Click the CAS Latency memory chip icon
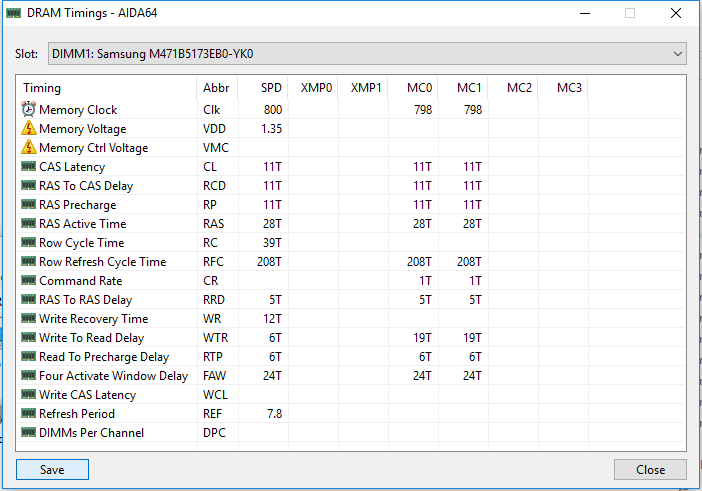The width and height of the screenshot is (702, 491). pyautogui.click(x=28, y=167)
